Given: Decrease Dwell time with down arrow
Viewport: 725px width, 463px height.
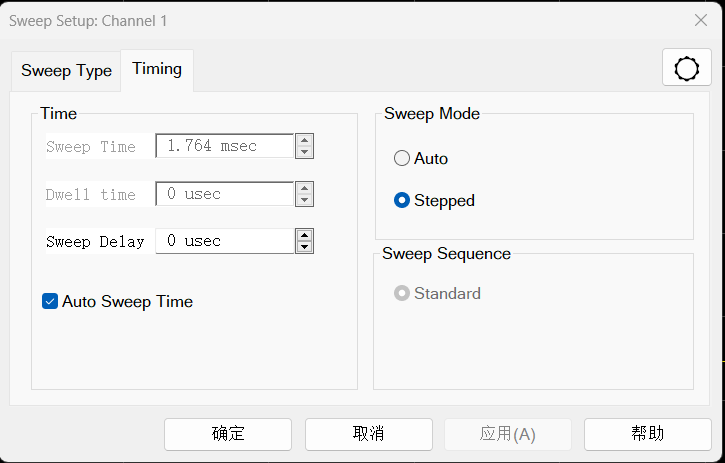Looking at the screenshot, I should pos(305,200).
